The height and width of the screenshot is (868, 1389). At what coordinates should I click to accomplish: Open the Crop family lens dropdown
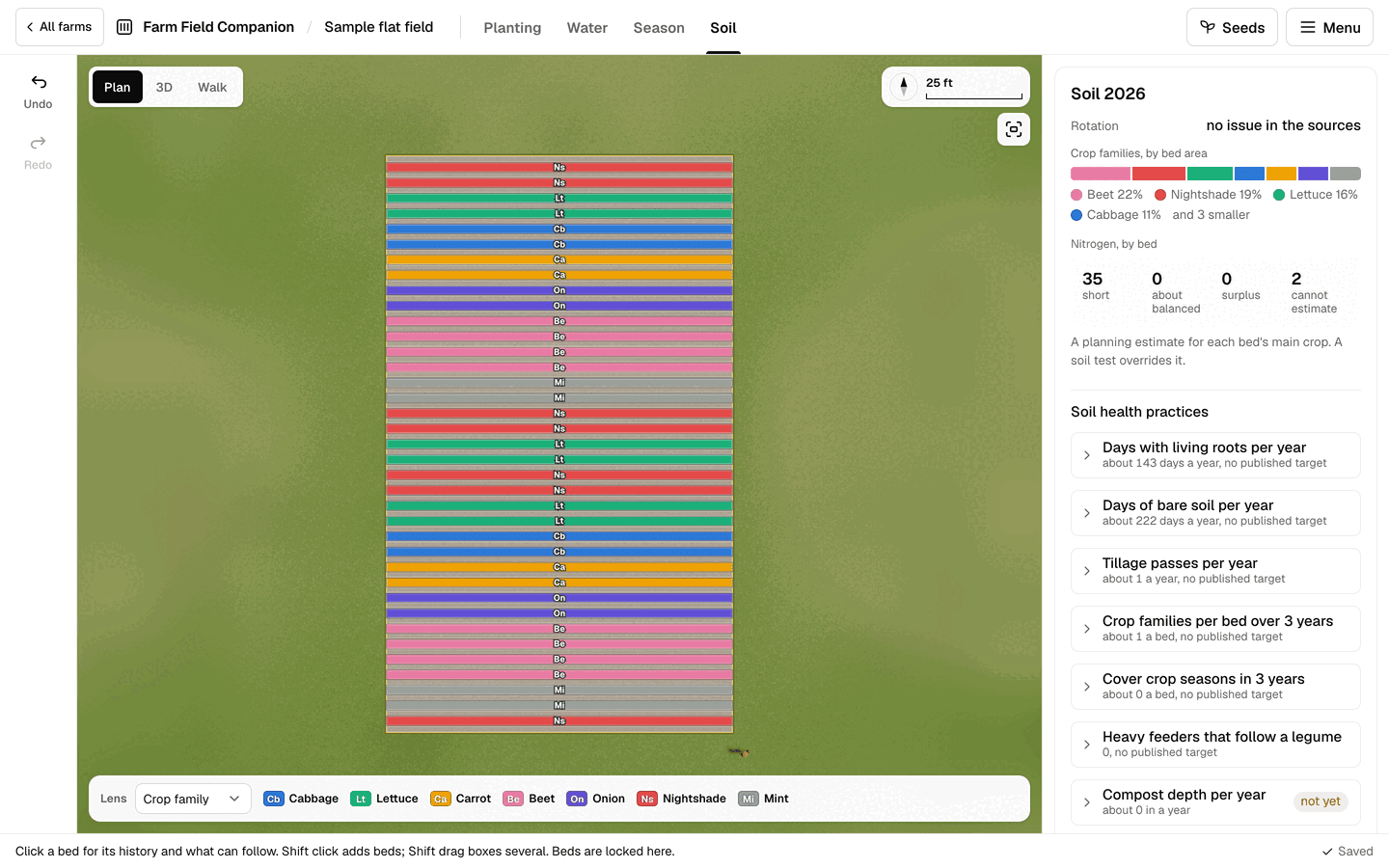click(193, 799)
